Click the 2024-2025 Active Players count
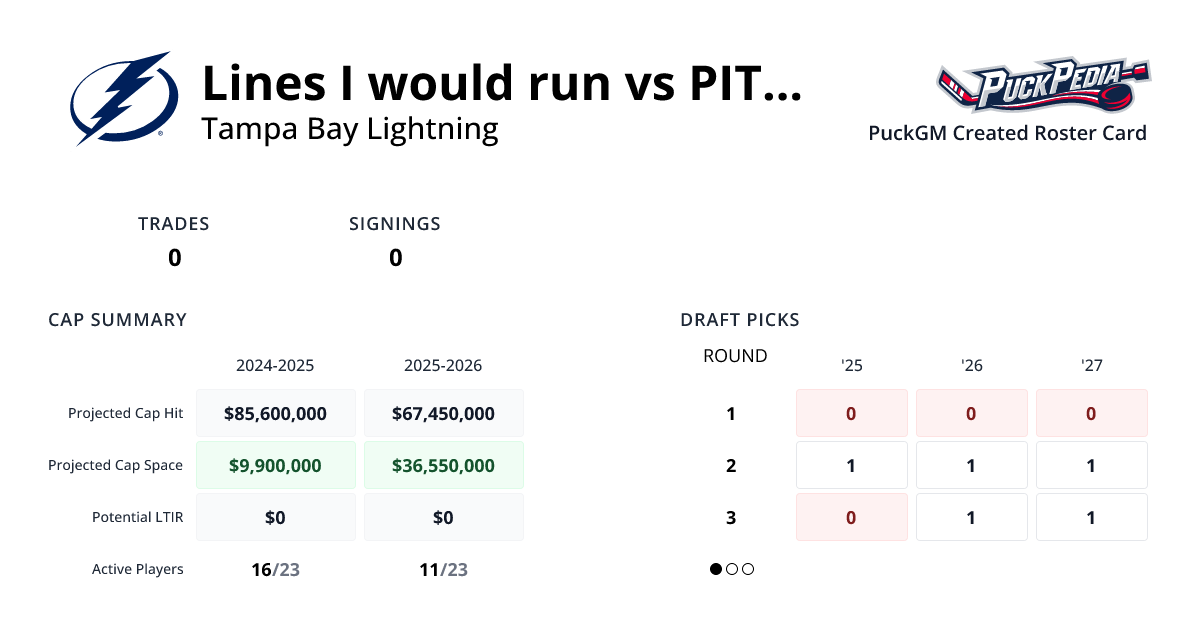Image resolution: width=1200 pixels, height=630 pixels. pyautogui.click(x=275, y=569)
